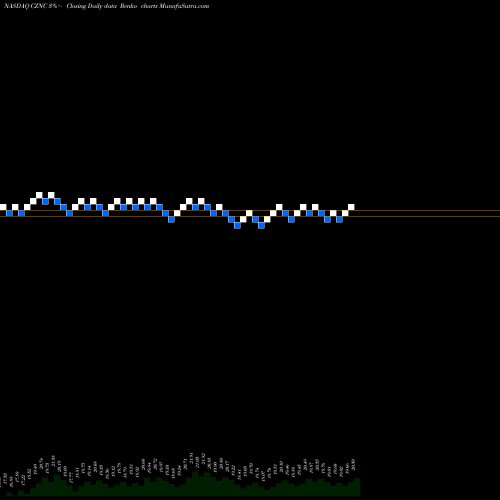Select the rightmost white Renko brick
This screenshot has width=500, height=500.
click(x=351, y=207)
